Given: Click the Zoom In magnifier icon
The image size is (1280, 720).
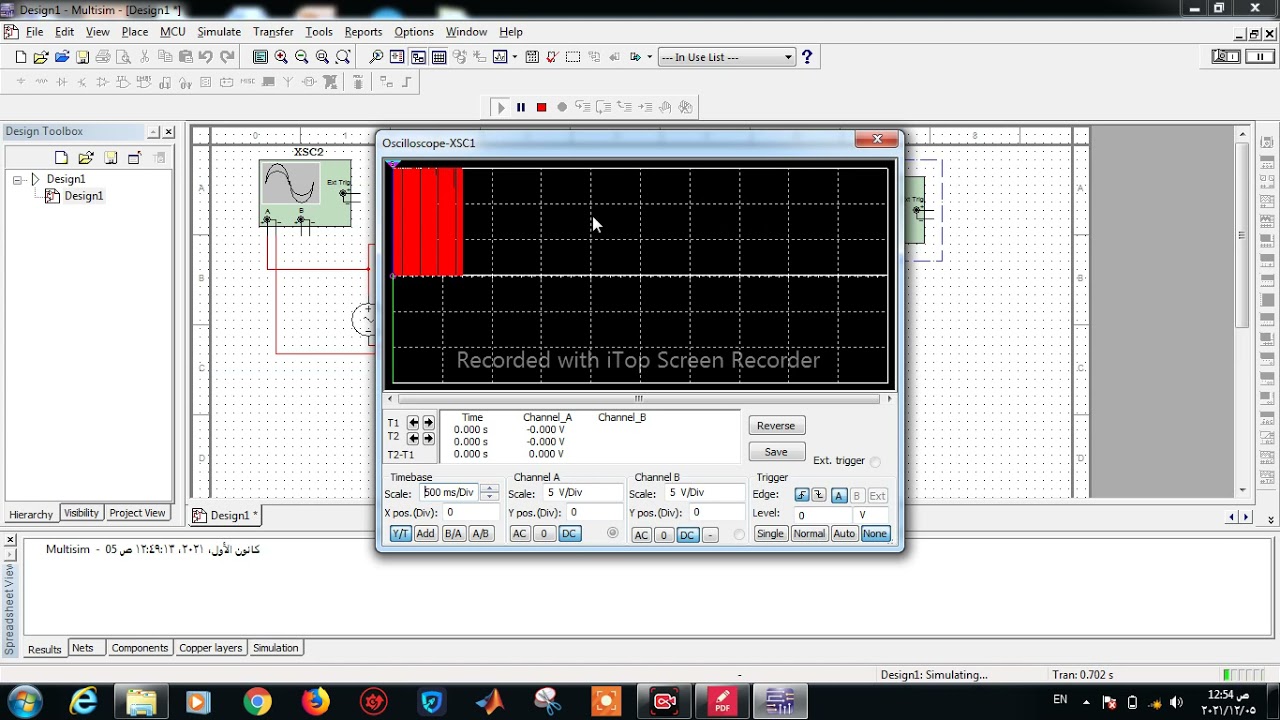Looking at the screenshot, I should [281, 57].
